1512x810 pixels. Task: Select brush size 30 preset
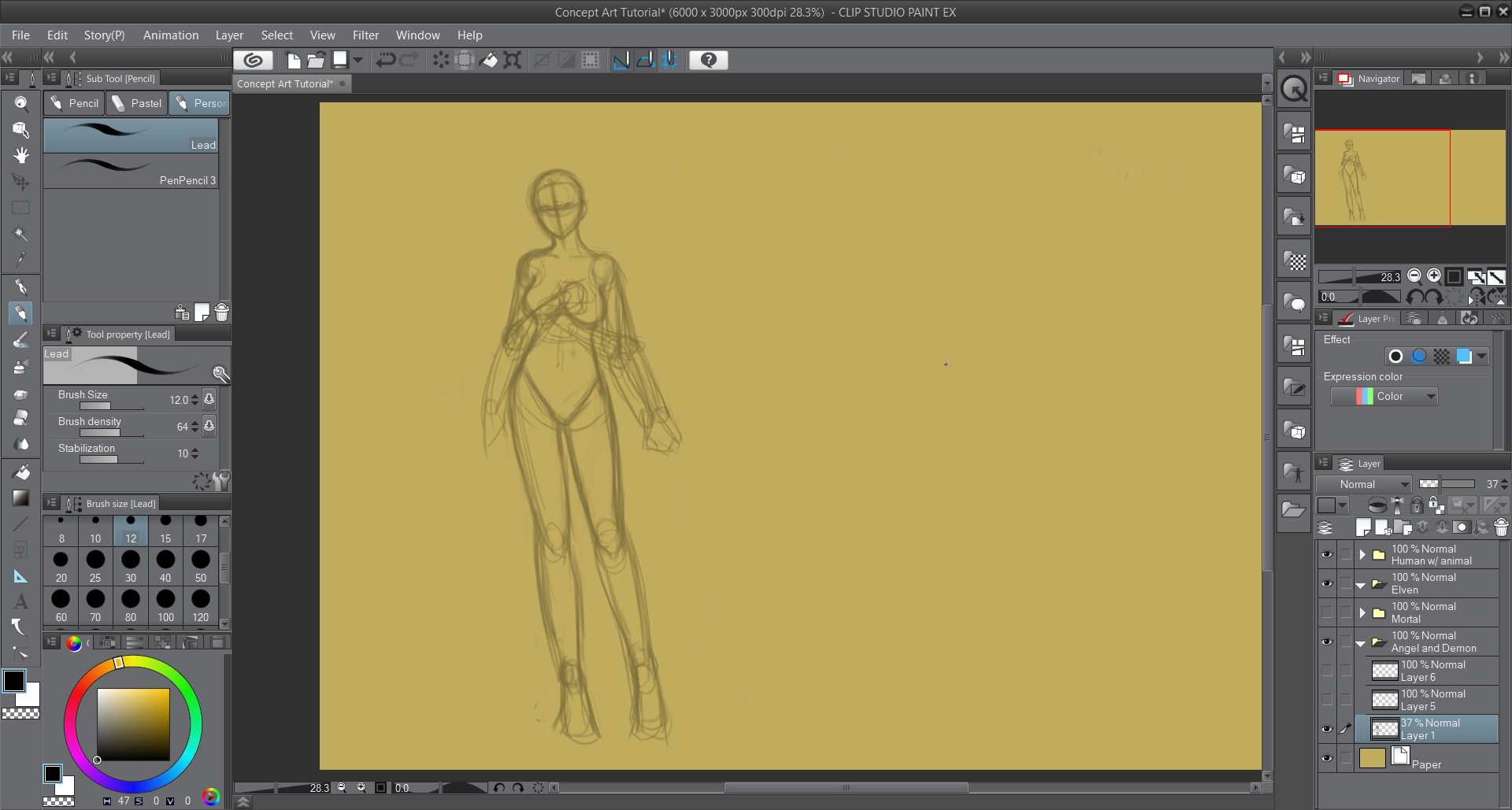click(x=131, y=566)
